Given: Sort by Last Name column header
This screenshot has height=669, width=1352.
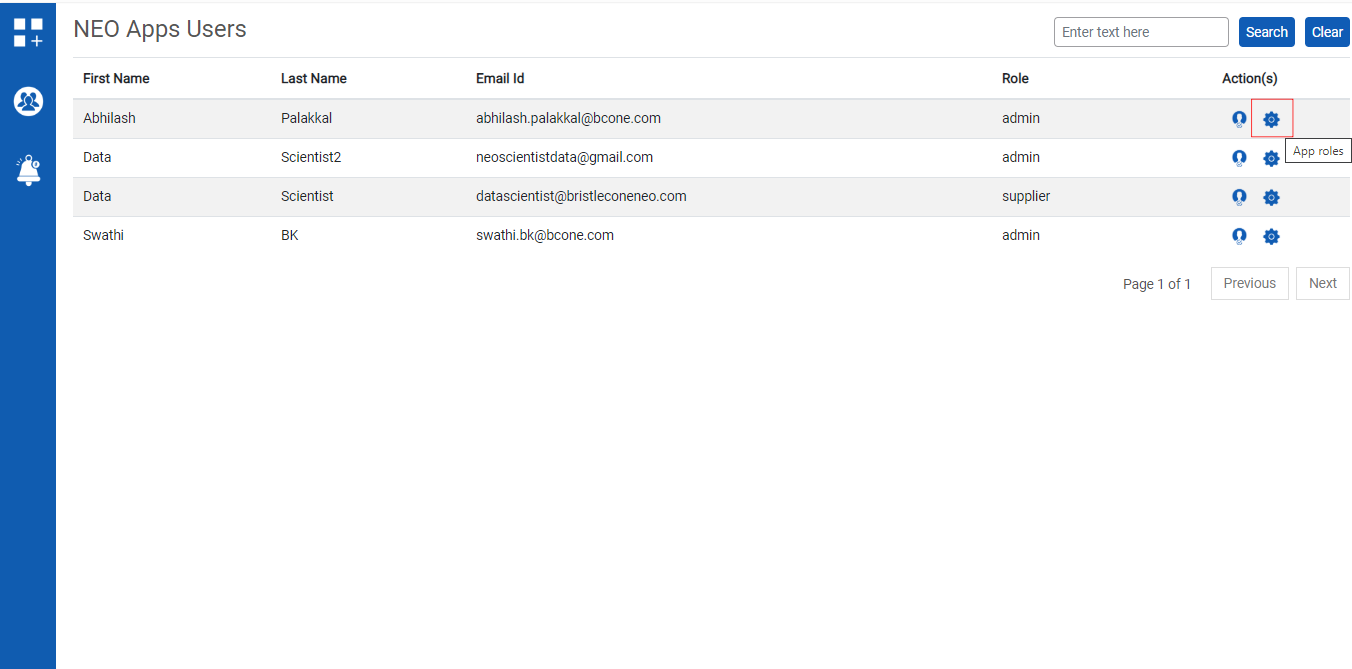Looking at the screenshot, I should point(314,78).
